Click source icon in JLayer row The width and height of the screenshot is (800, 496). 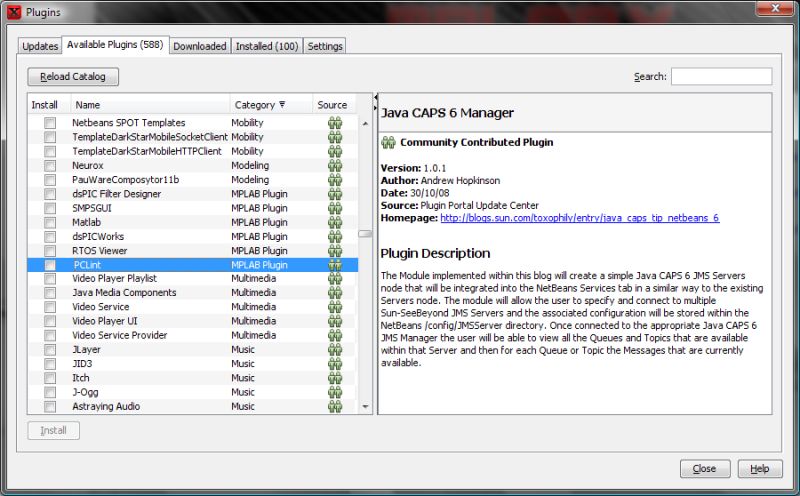[335, 350]
